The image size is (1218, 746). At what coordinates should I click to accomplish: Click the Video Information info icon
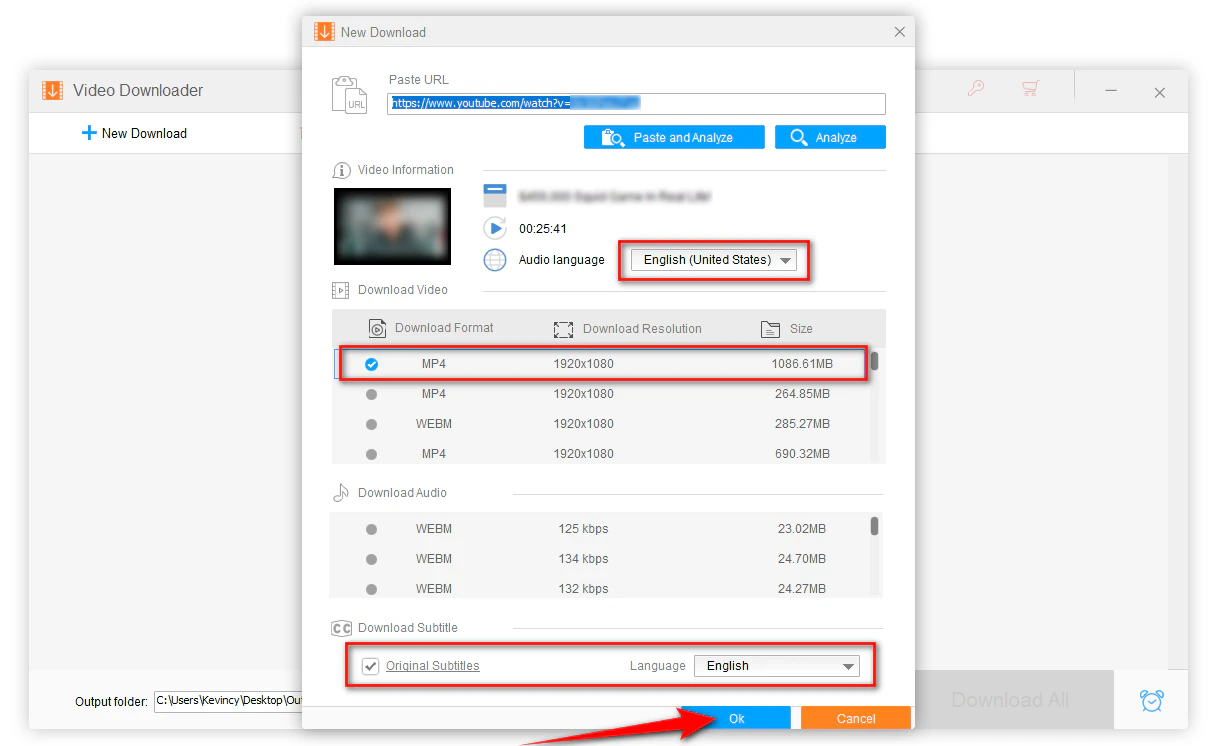tap(340, 169)
